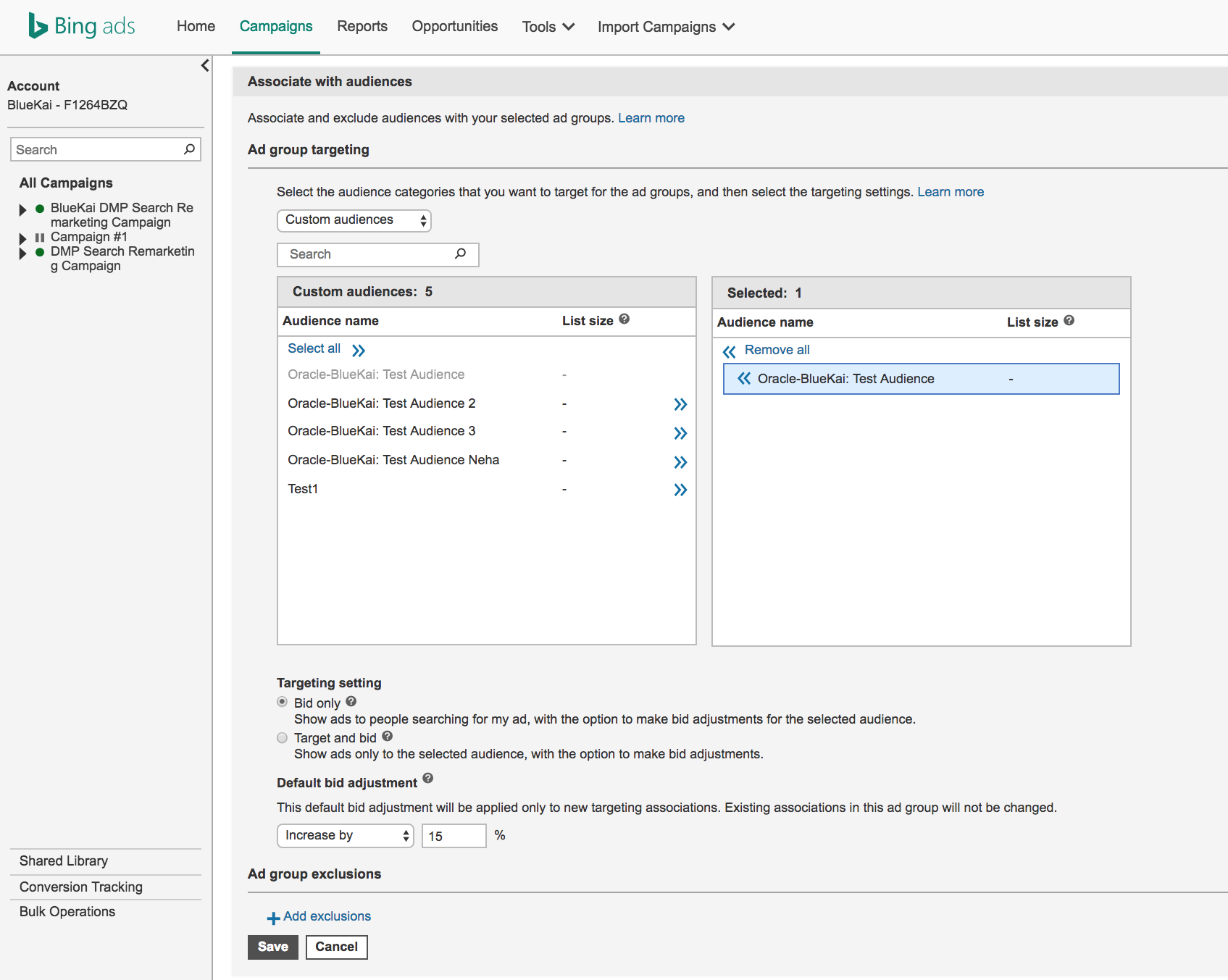Click the Save button
The image size is (1228, 980).
[x=272, y=947]
